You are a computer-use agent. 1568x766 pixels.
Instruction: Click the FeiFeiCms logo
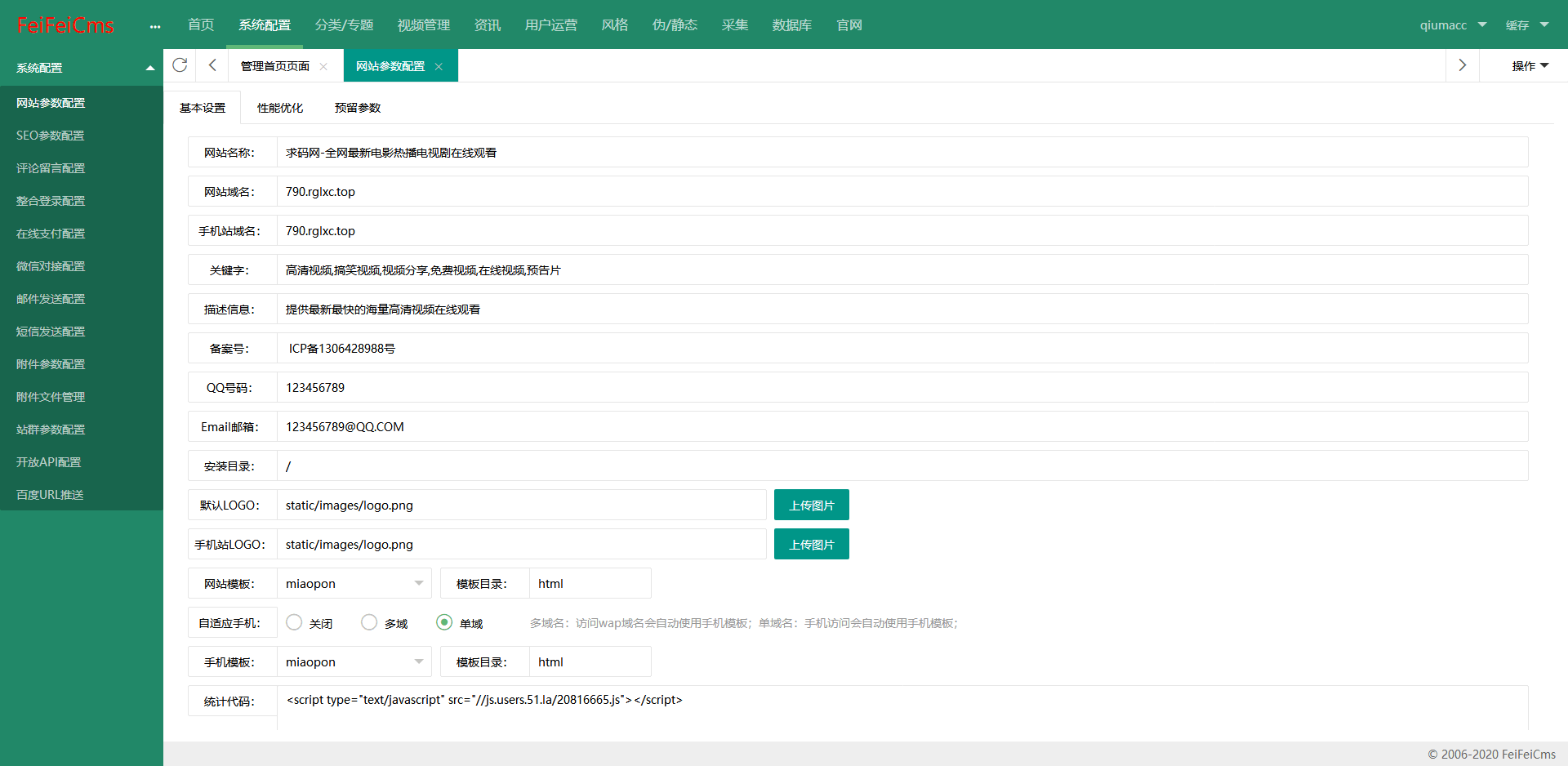pyautogui.click(x=65, y=25)
